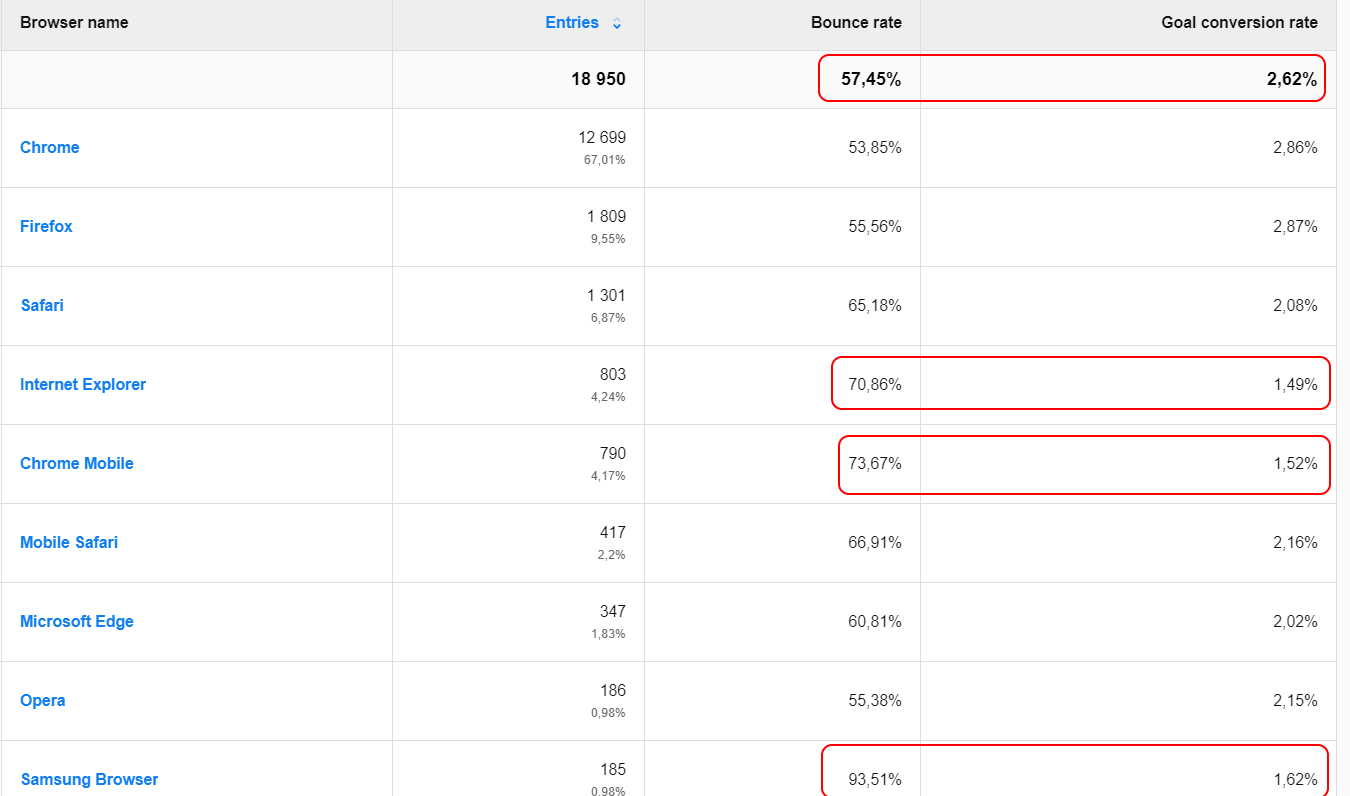Click Internet Explorer's 70,86% bounce rate
The height and width of the screenshot is (796, 1350).
click(874, 384)
